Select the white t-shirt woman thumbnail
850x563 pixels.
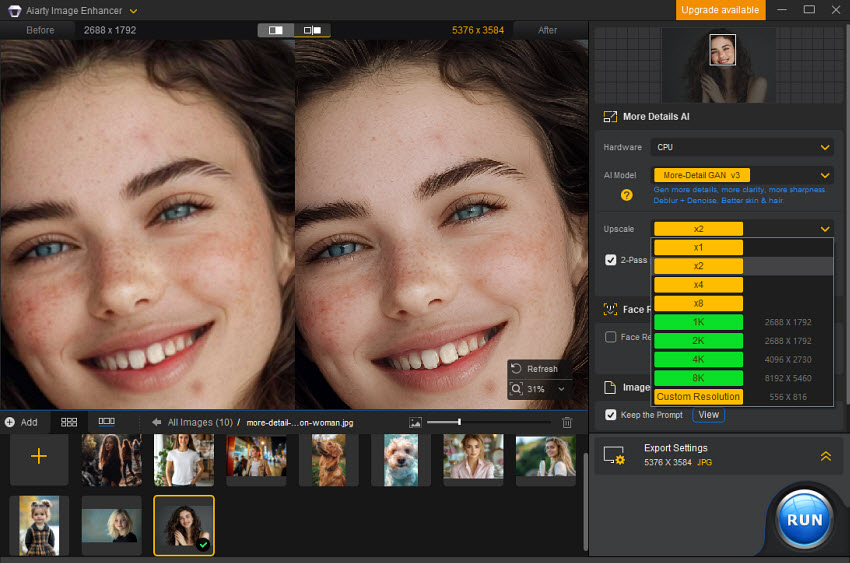tap(184, 460)
